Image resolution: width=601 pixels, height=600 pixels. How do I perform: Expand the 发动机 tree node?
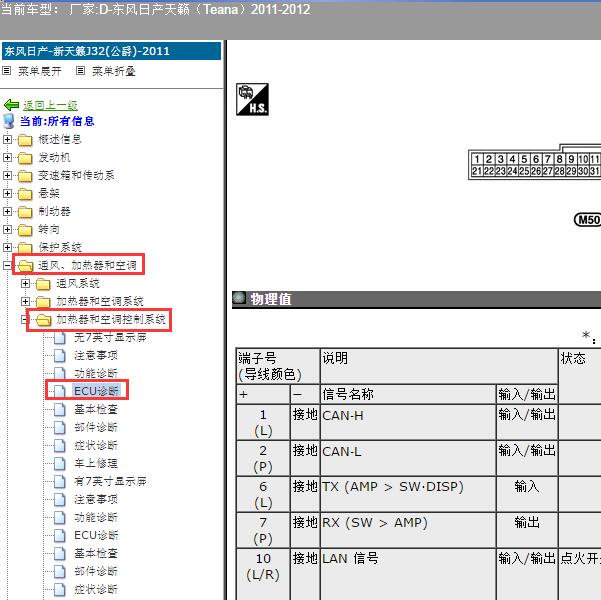[x=7, y=157]
